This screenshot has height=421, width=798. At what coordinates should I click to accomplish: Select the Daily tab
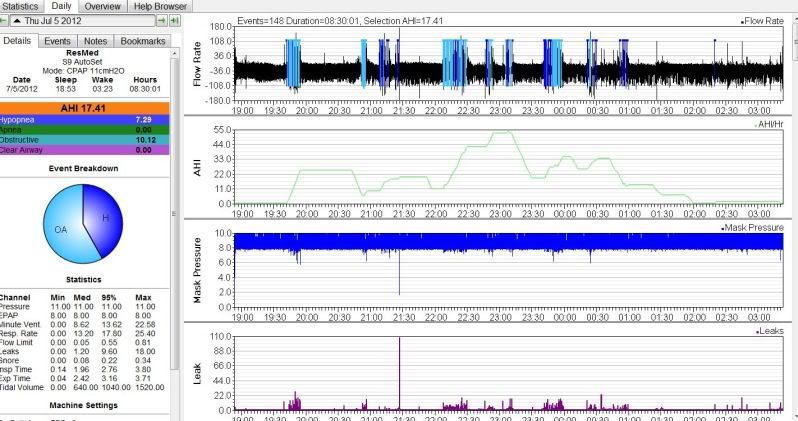point(62,6)
